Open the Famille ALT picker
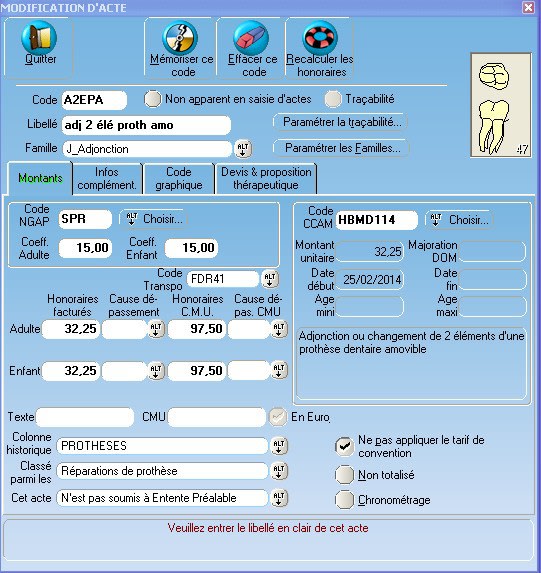 [243, 149]
